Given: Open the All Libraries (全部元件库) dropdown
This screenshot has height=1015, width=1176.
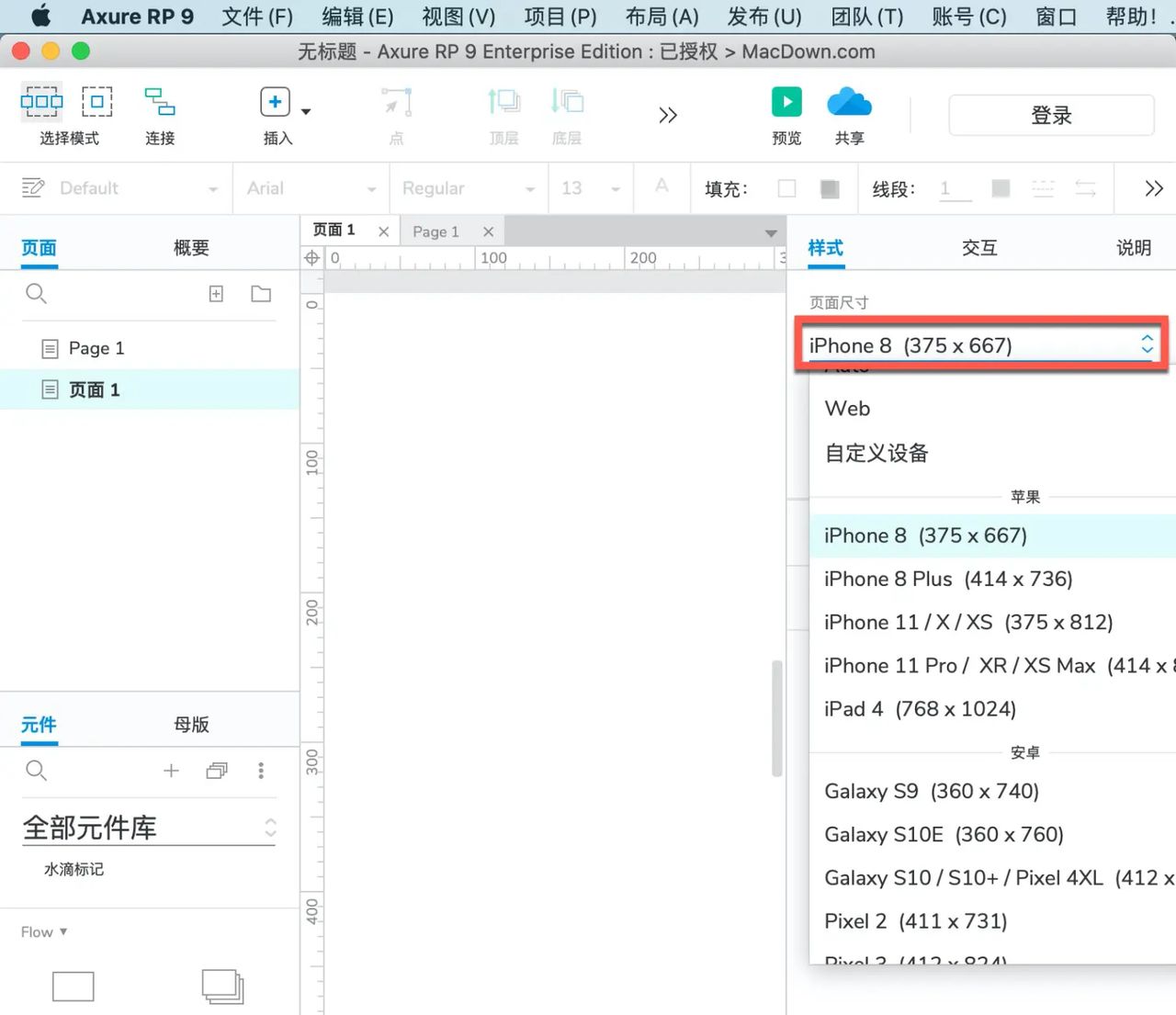Looking at the screenshot, I should (x=149, y=828).
